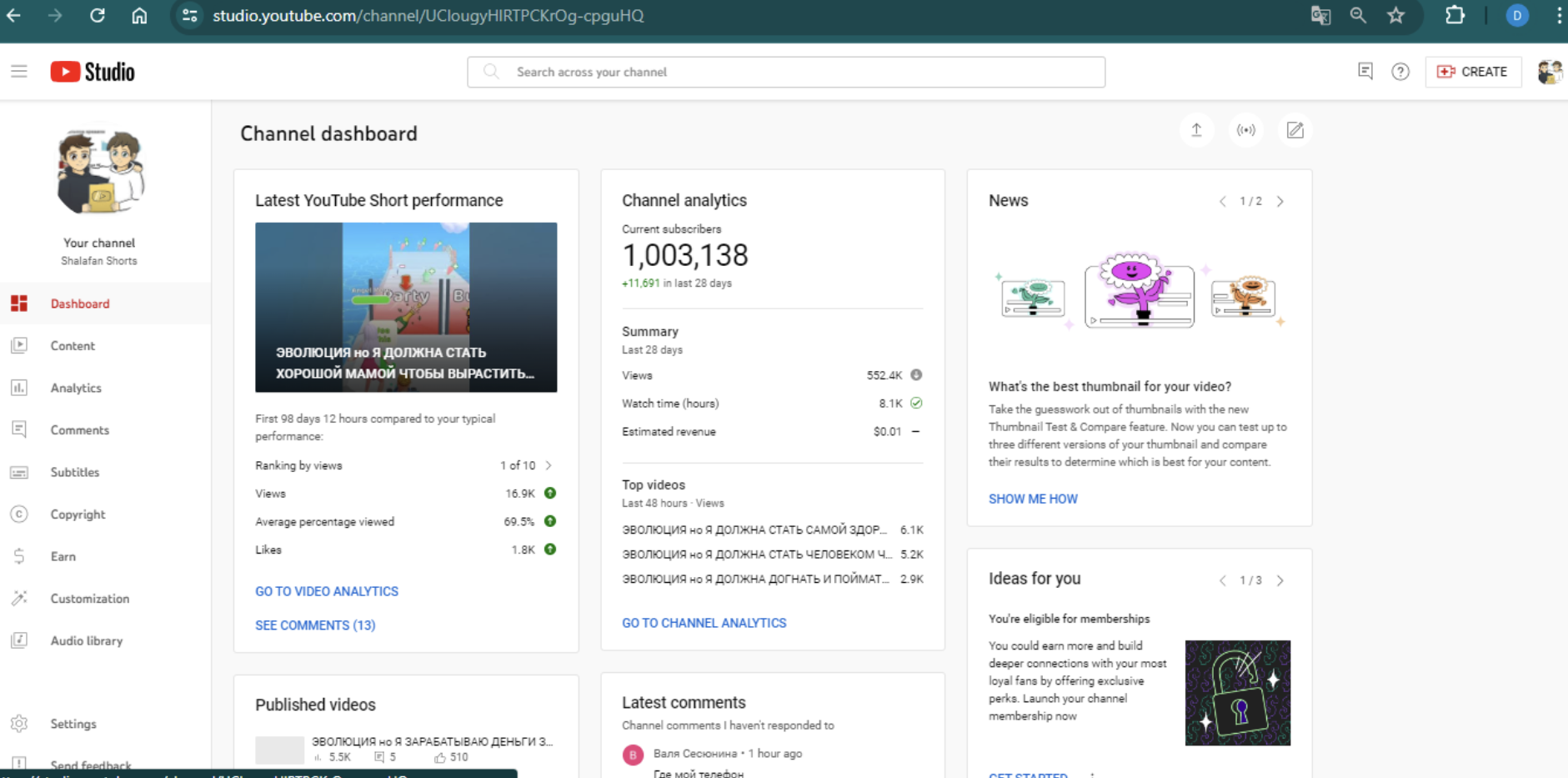Viewport: 1568px width, 778px height.
Task: Click SEE COMMENTS (13) link
Action: [x=315, y=625]
